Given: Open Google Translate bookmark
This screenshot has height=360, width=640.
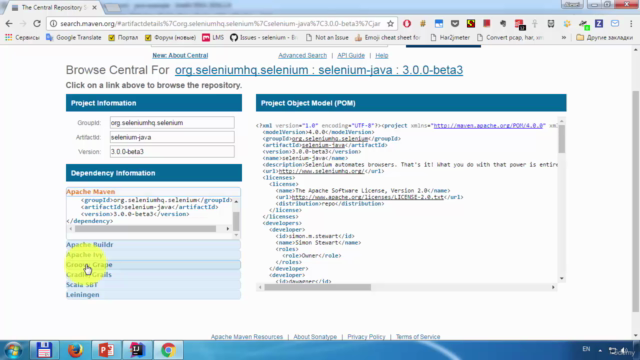Looking at the screenshot, I should [74, 38].
